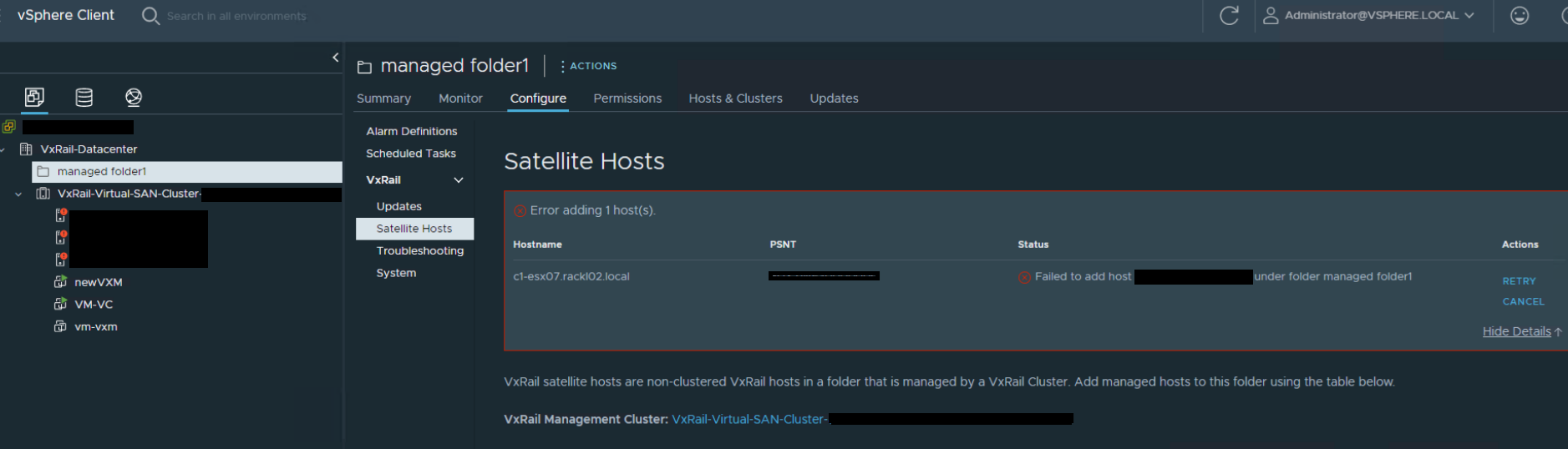Select Satellite Hosts in side menu
1568x449 pixels.
coord(414,229)
